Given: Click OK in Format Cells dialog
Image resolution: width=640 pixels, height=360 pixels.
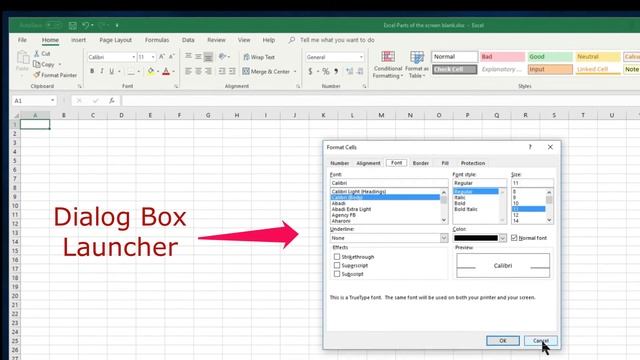Looking at the screenshot, I should pyautogui.click(x=503, y=340).
